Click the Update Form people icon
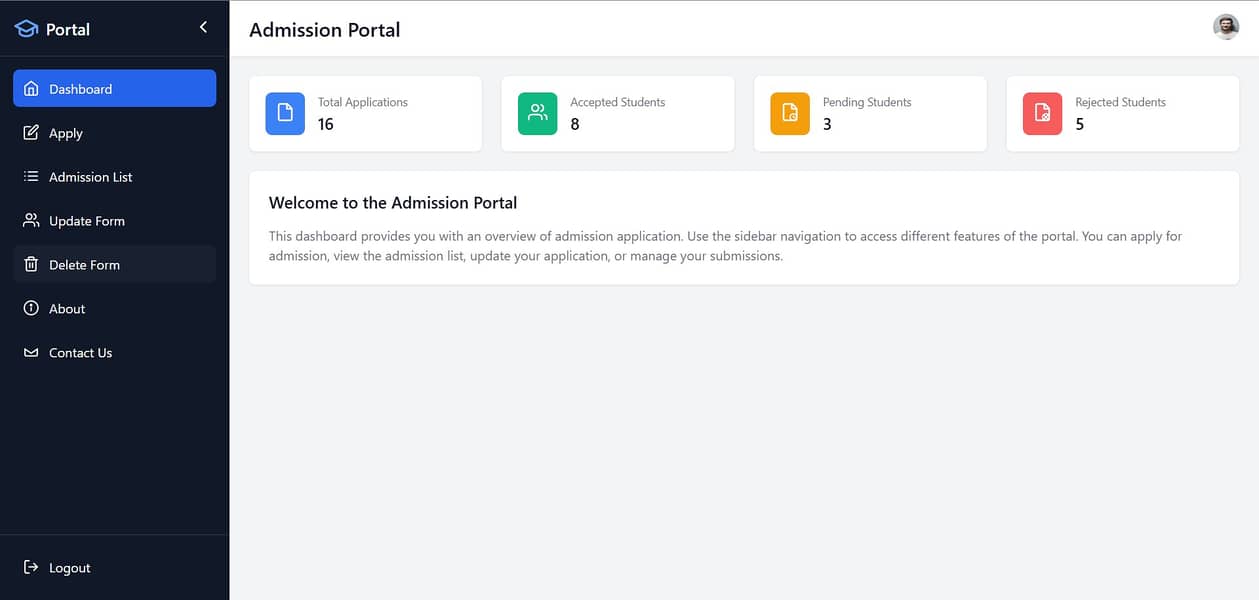1259x600 pixels. (x=31, y=220)
